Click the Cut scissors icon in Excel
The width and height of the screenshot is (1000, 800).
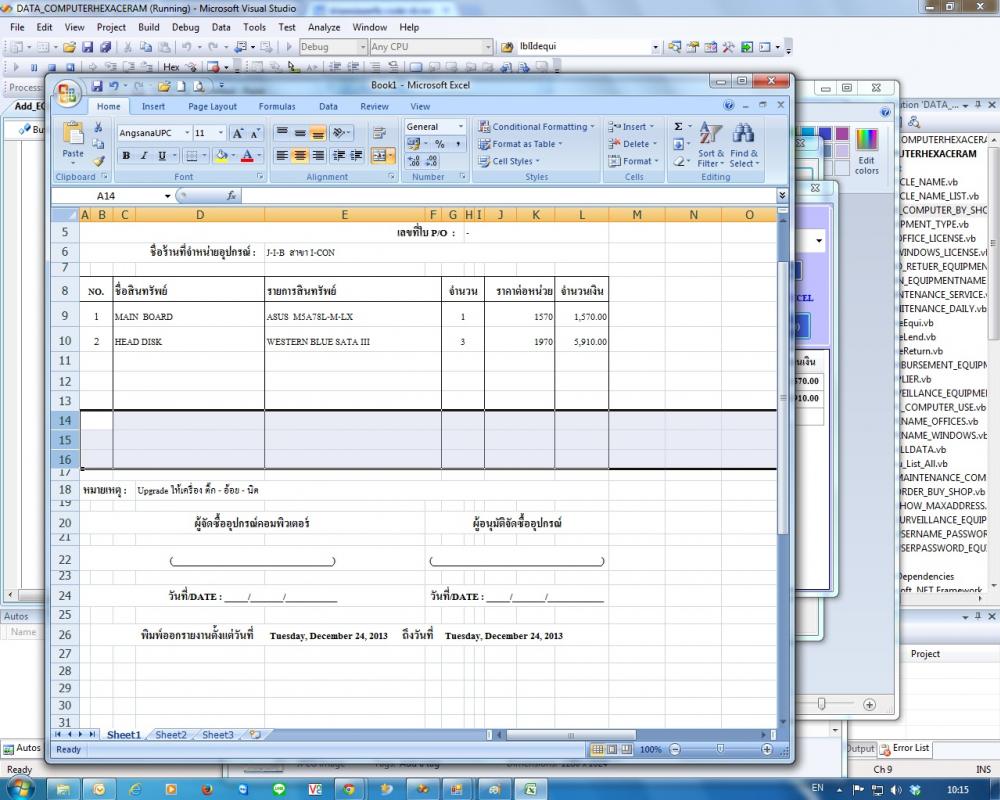tap(98, 128)
